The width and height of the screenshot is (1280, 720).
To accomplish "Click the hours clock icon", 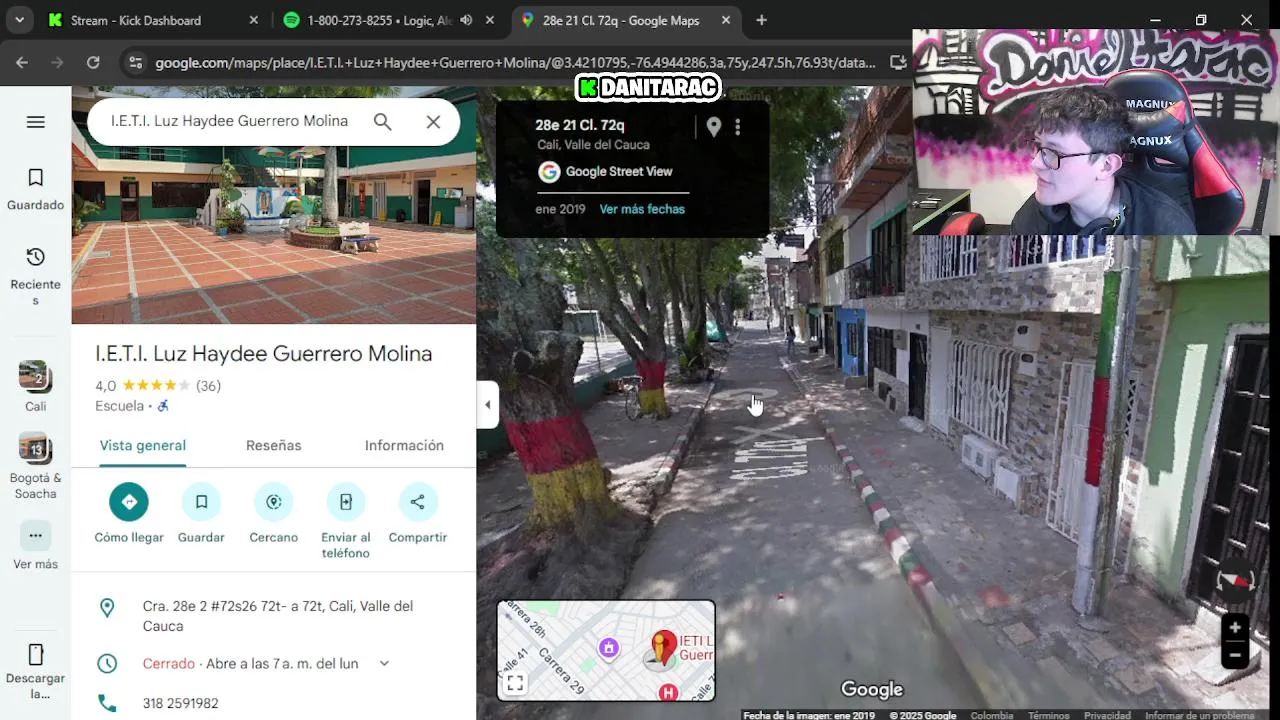I will tap(107, 663).
